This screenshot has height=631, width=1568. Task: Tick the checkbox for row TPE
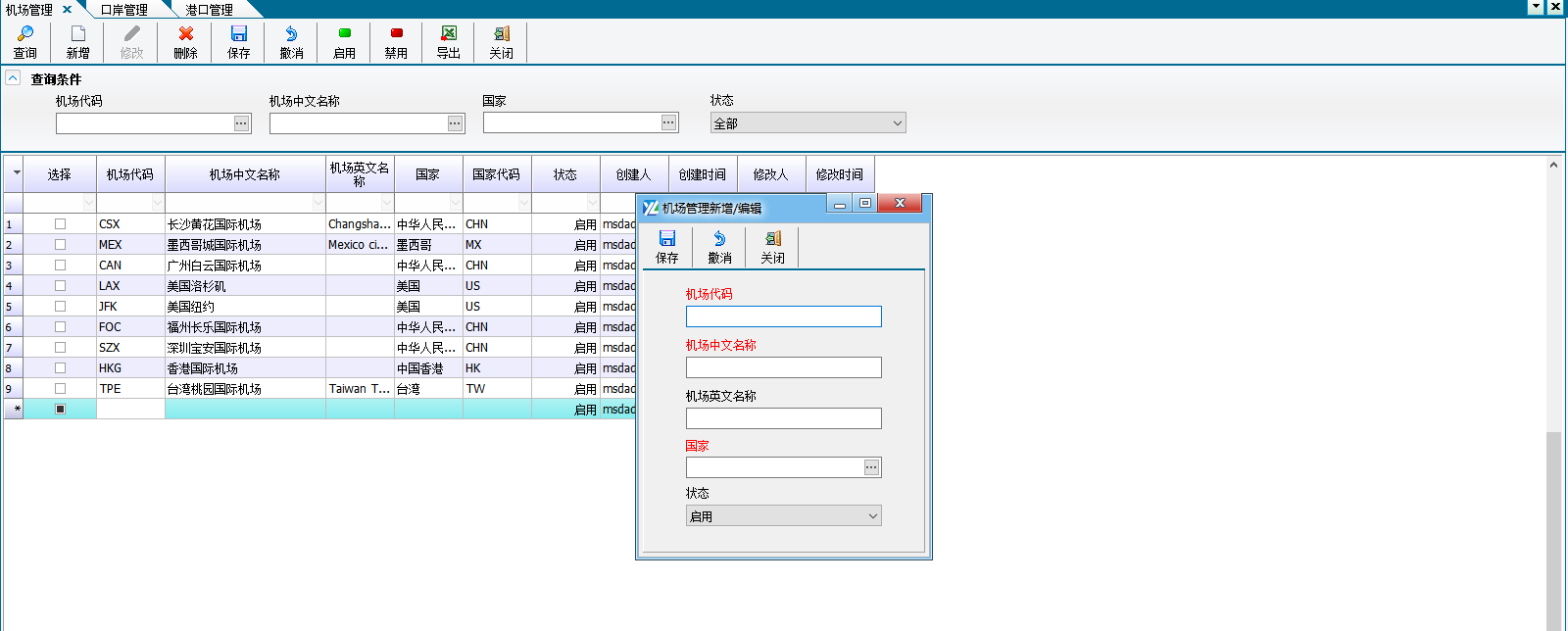point(60,389)
